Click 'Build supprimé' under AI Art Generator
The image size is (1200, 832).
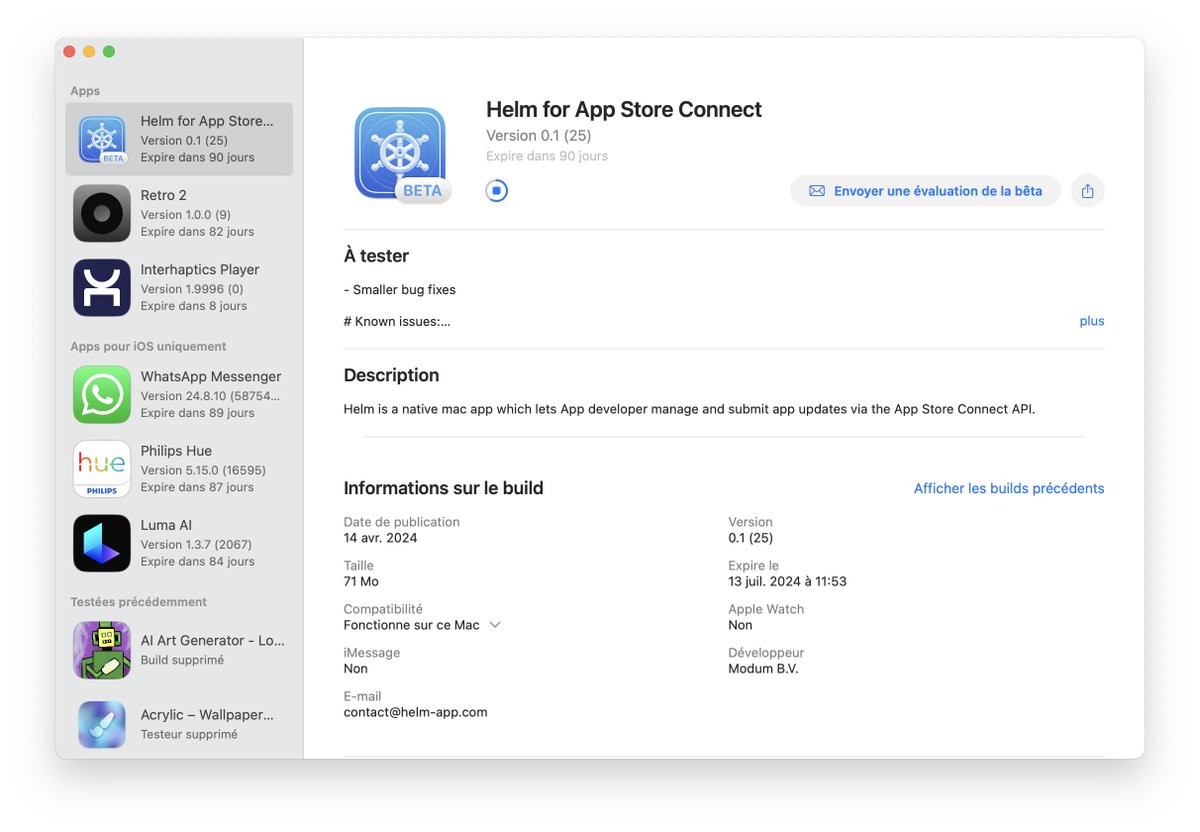(182, 660)
